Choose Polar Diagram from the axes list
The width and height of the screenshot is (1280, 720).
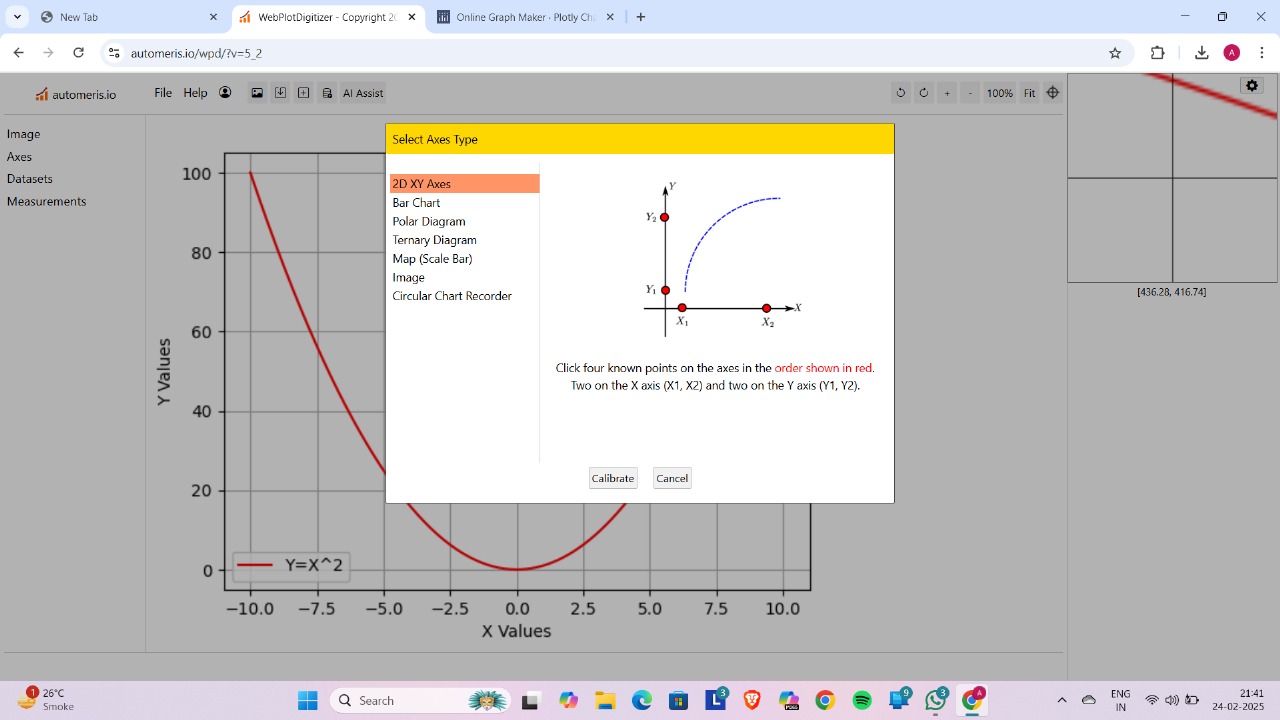click(x=428, y=221)
